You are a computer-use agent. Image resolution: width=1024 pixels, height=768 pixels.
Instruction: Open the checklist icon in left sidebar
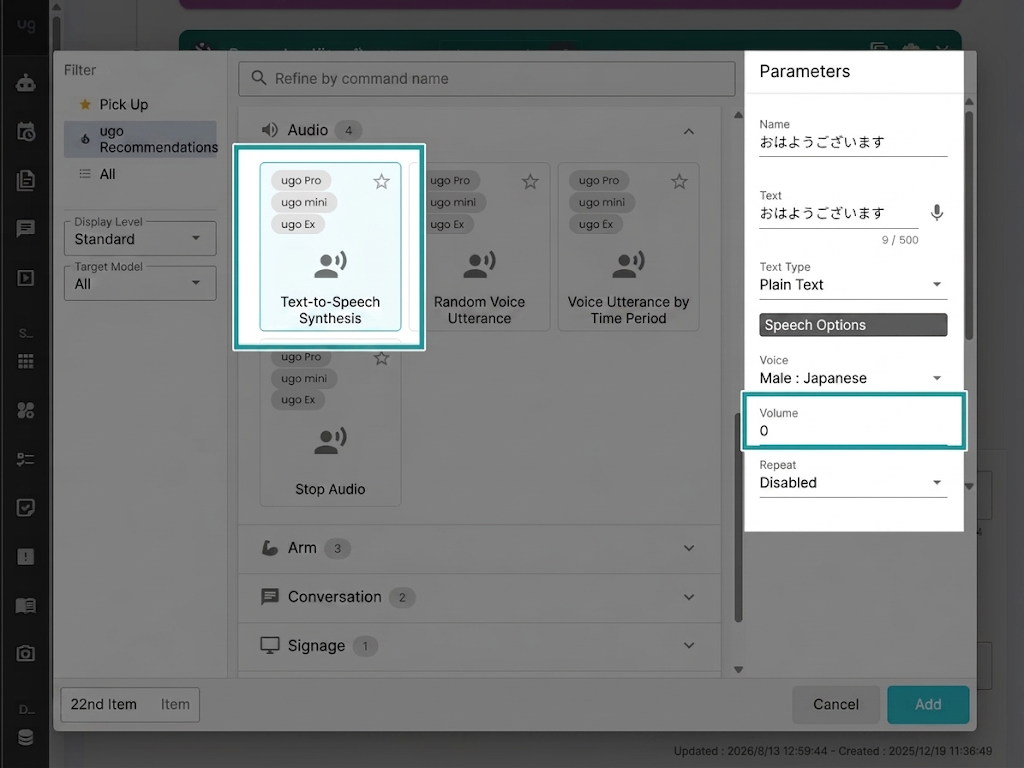[x=25, y=459]
